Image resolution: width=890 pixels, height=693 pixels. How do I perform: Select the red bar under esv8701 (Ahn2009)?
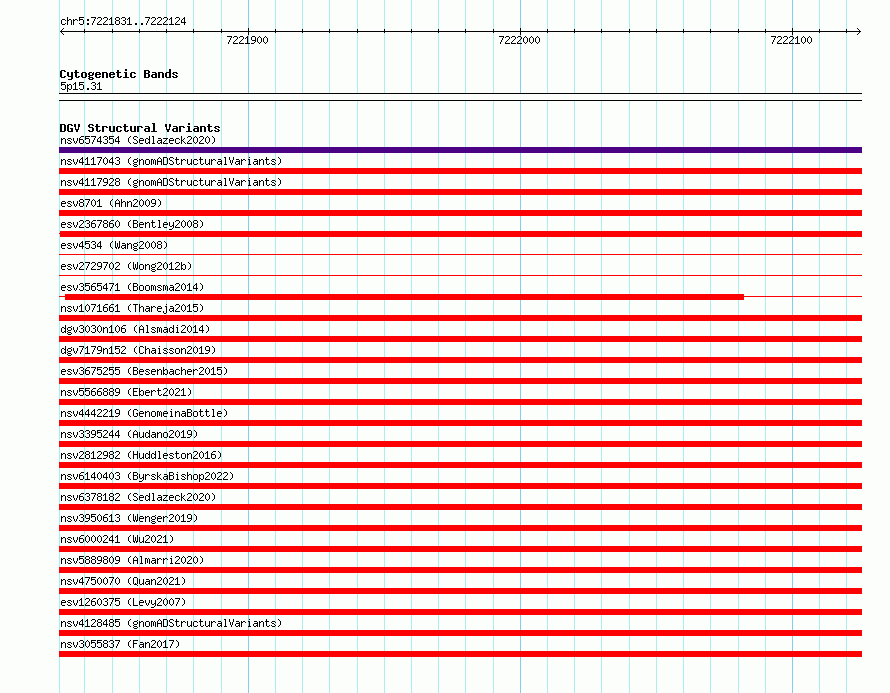click(x=460, y=213)
